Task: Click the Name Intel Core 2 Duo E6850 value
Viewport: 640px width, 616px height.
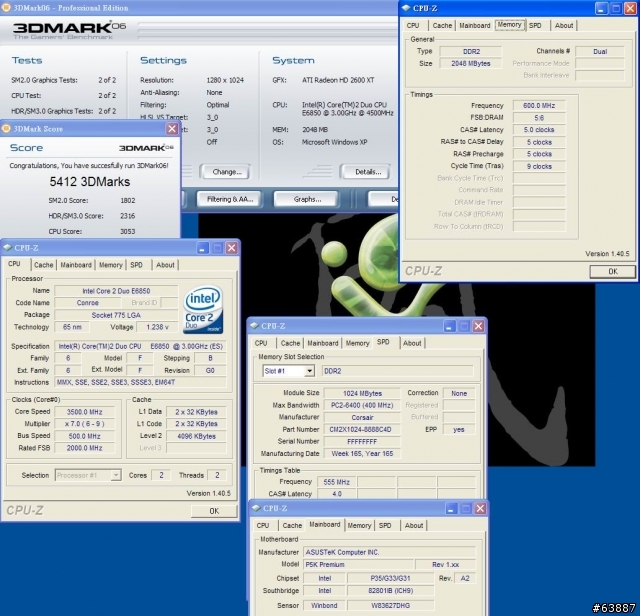Action: pyautogui.click(x=116, y=291)
